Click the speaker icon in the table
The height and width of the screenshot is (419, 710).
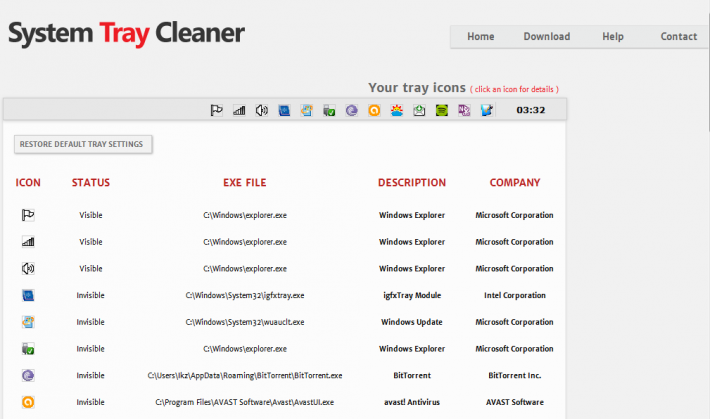(x=28, y=269)
